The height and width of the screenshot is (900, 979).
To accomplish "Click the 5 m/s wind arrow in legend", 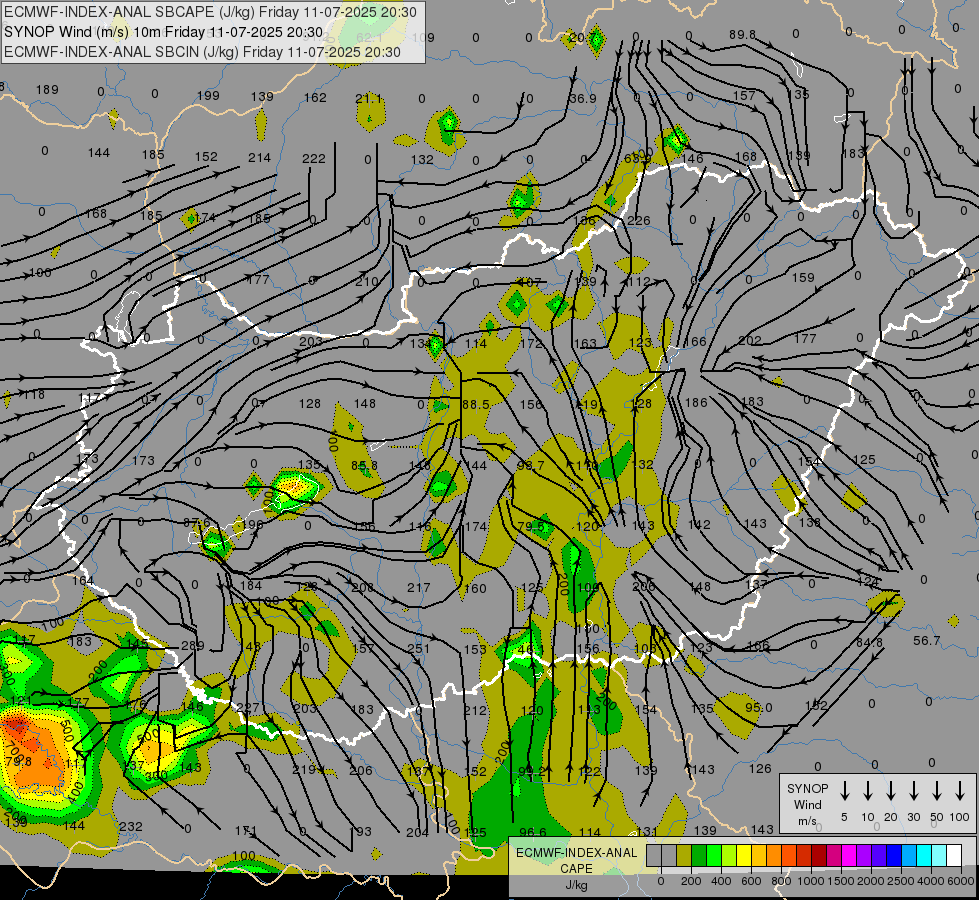I will click(845, 791).
